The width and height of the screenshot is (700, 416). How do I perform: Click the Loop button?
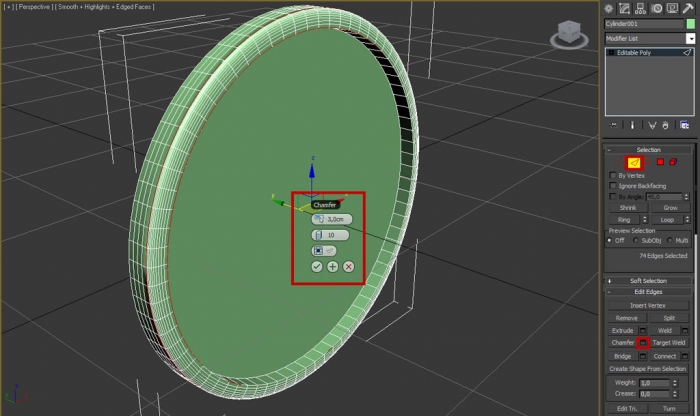[667, 220]
